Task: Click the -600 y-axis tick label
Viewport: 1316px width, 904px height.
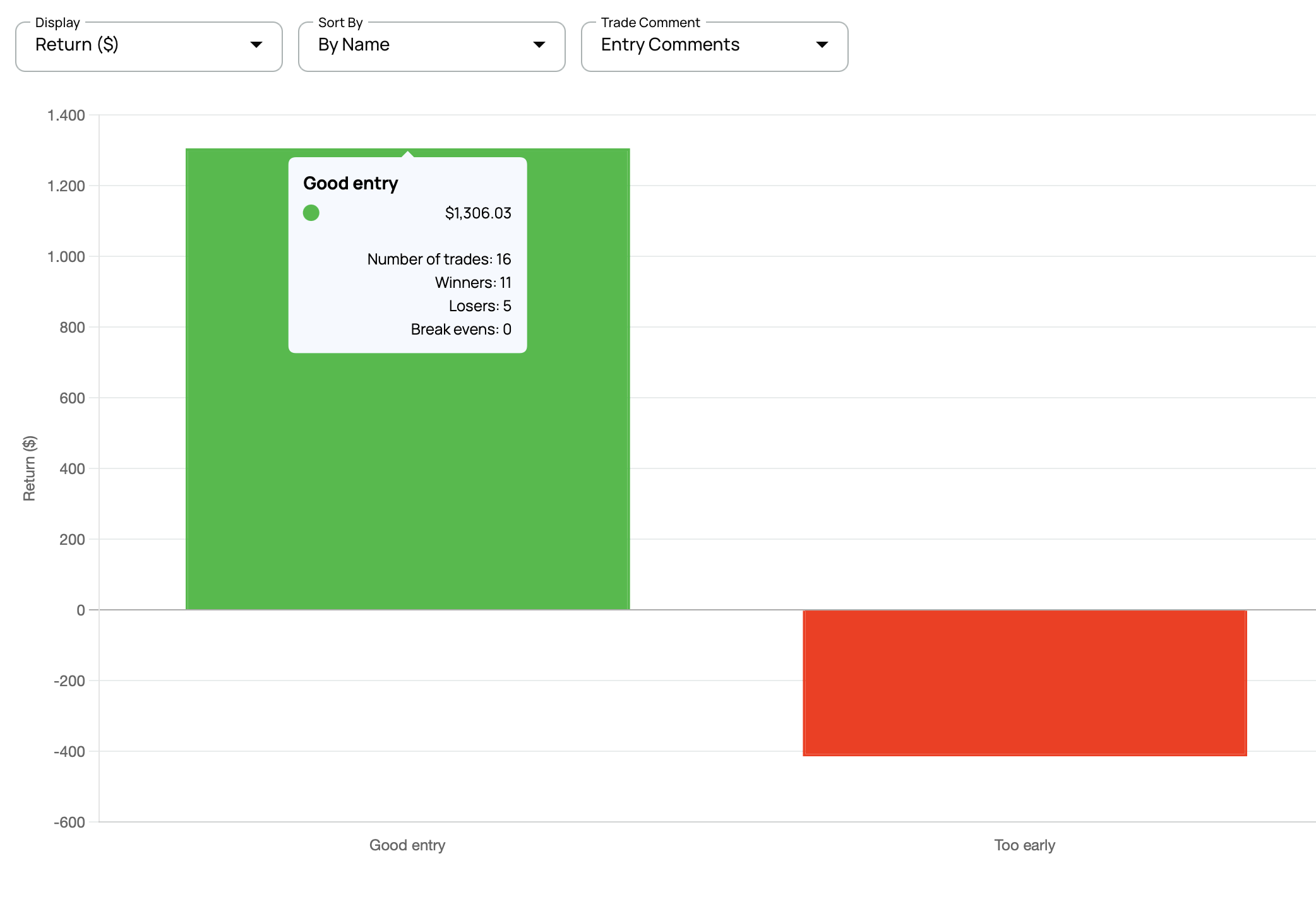Action: tap(69, 823)
